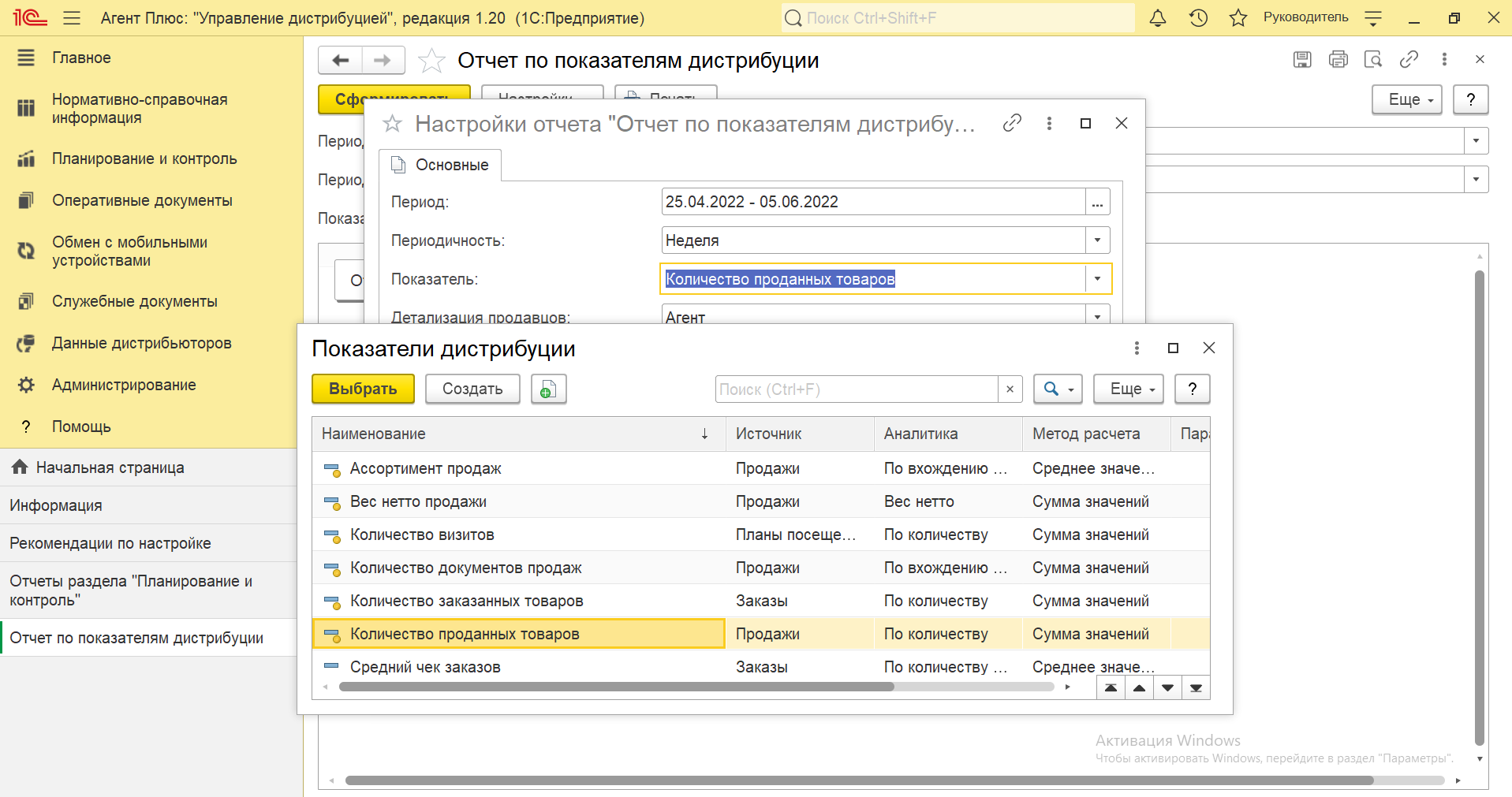1512x797 pixels.
Task: Go forward with right arrow button
Action: 383,60
